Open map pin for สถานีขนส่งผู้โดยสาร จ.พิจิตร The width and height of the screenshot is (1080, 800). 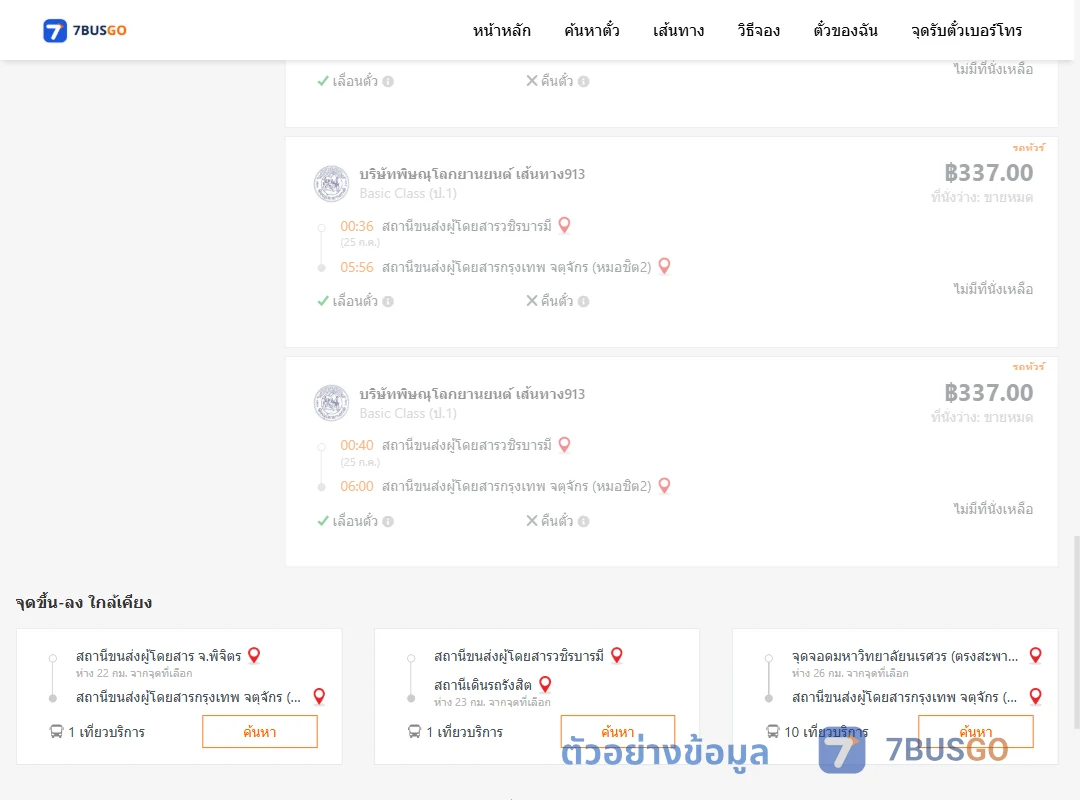254,655
